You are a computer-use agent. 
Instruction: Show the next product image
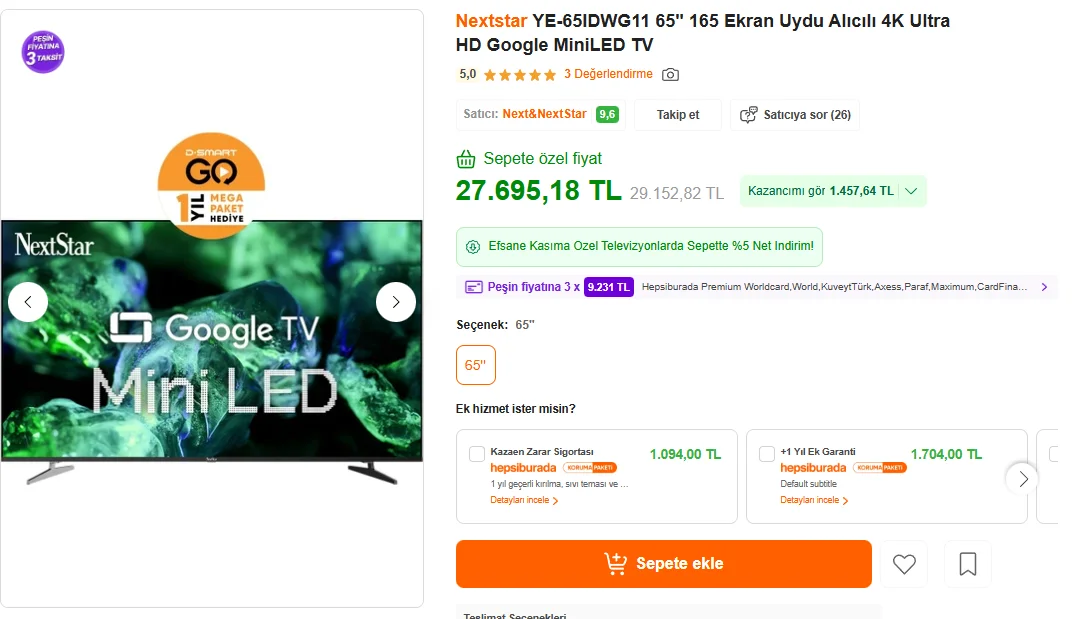pyautogui.click(x=396, y=302)
